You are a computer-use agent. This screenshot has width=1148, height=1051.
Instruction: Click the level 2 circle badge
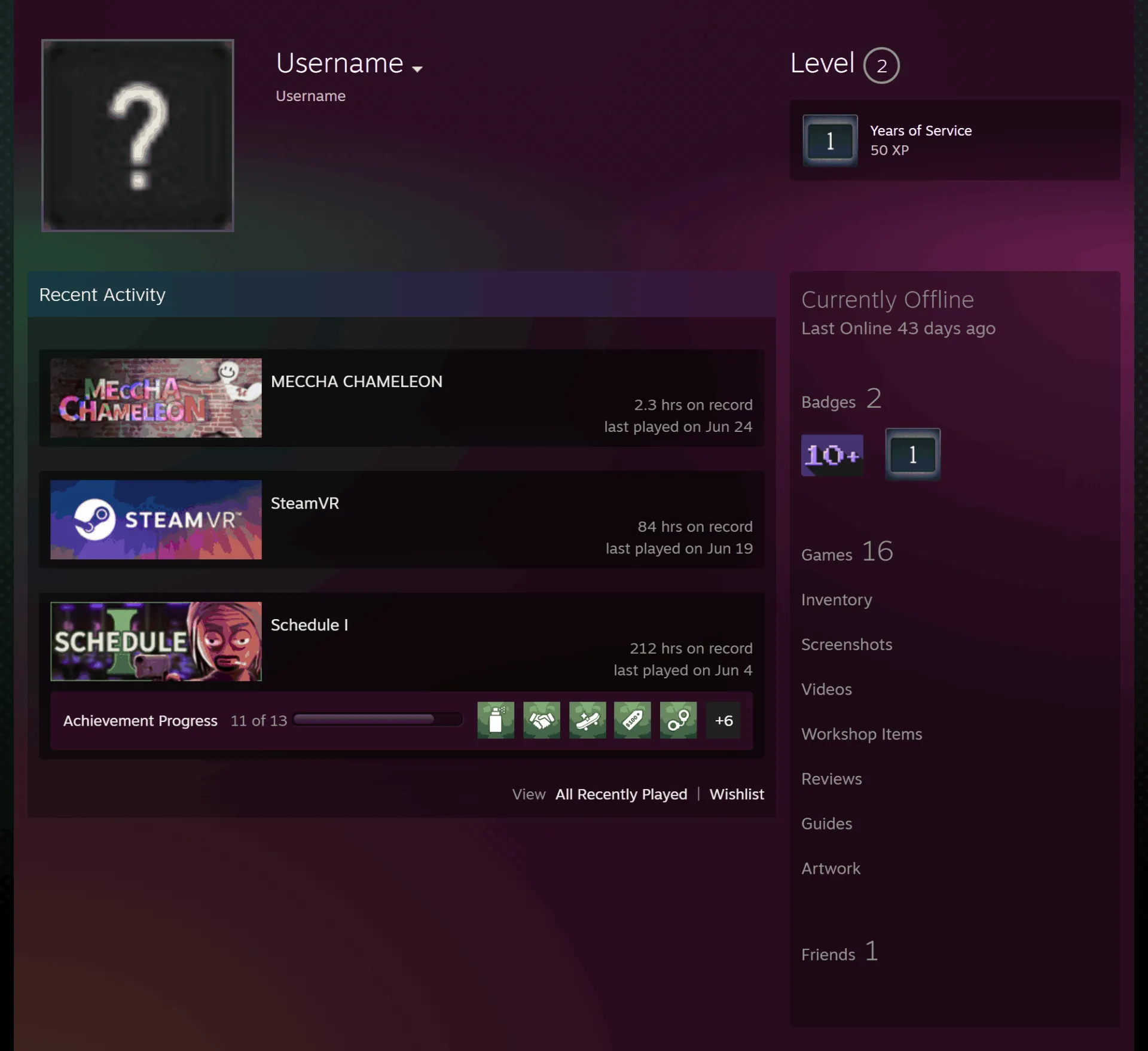coord(881,65)
